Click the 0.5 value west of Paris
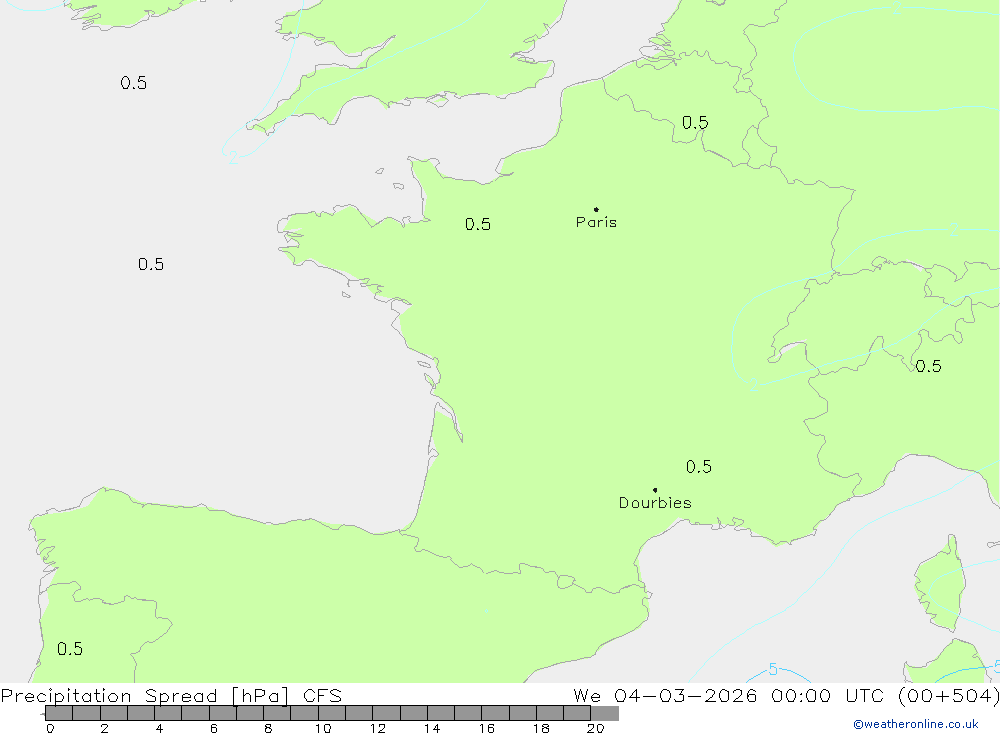Image resolution: width=1000 pixels, height=733 pixels. (478, 225)
